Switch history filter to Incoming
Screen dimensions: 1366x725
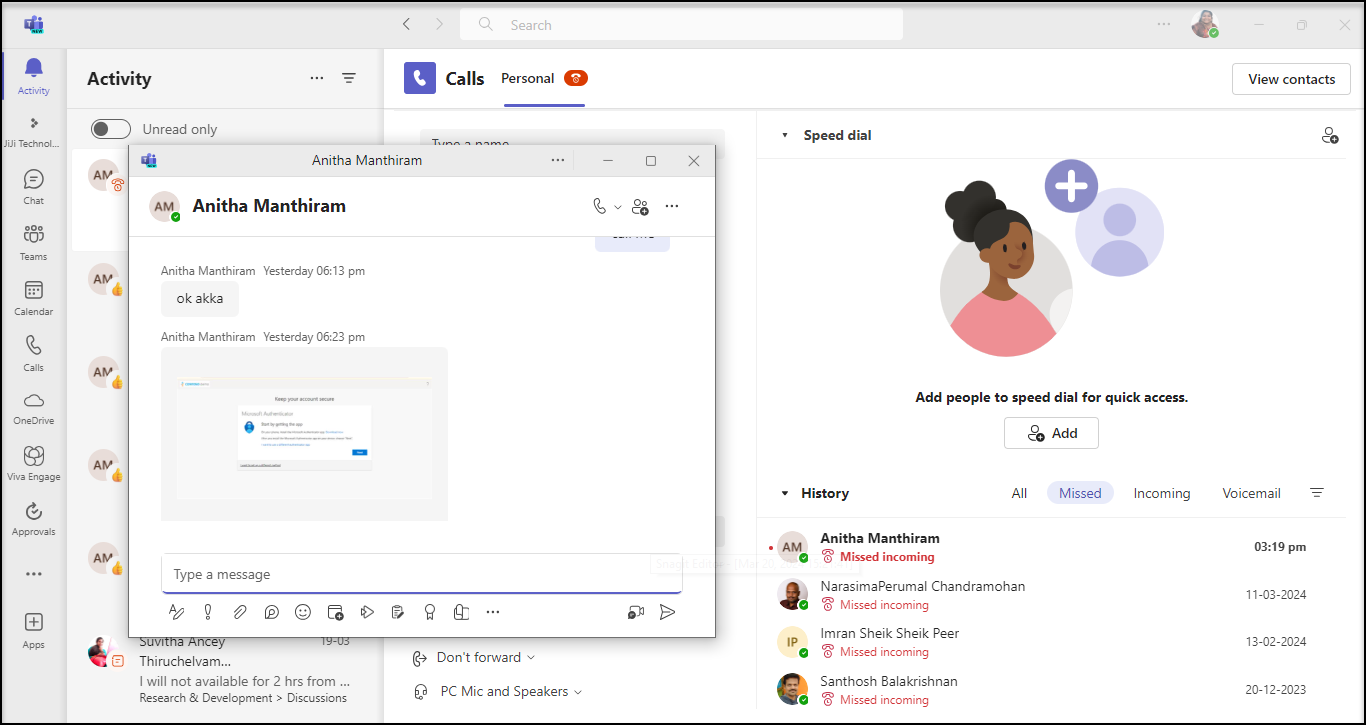1161,493
